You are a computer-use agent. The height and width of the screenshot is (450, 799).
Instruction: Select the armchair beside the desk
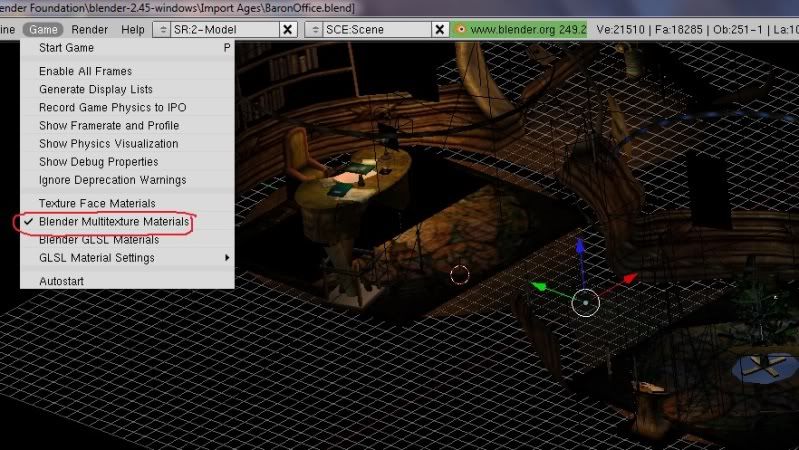(x=302, y=154)
